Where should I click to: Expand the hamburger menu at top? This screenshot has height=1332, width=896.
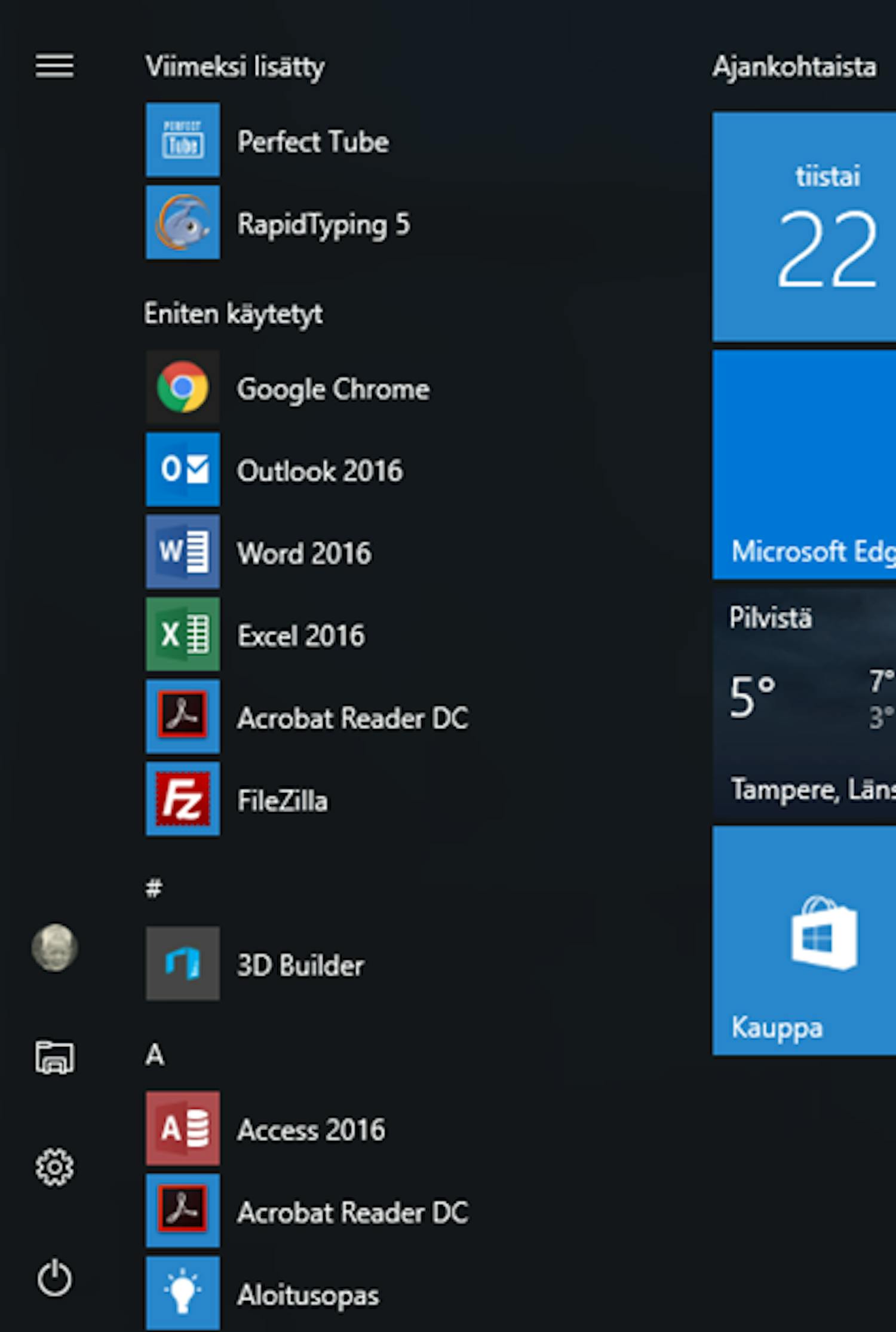pyautogui.click(x=54, y=66)
